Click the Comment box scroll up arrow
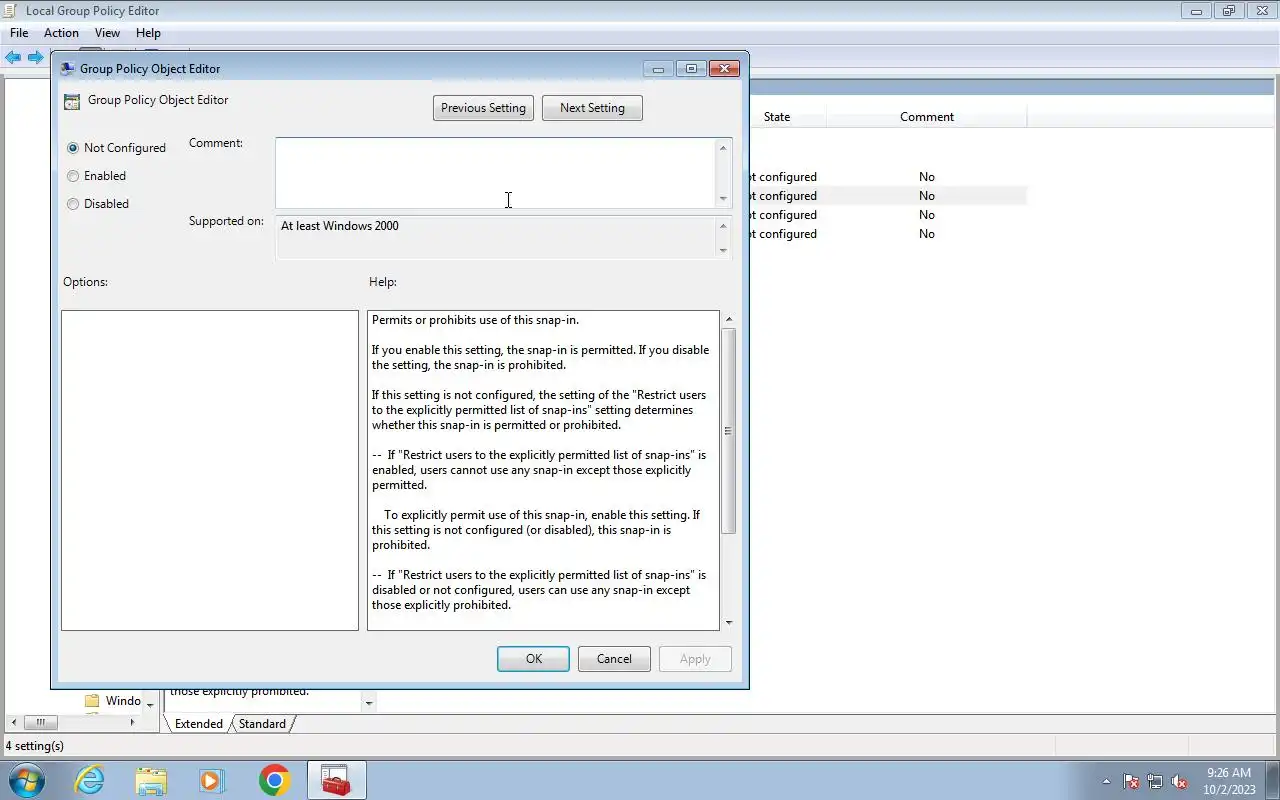1280x800 pixels. [723, 148]
